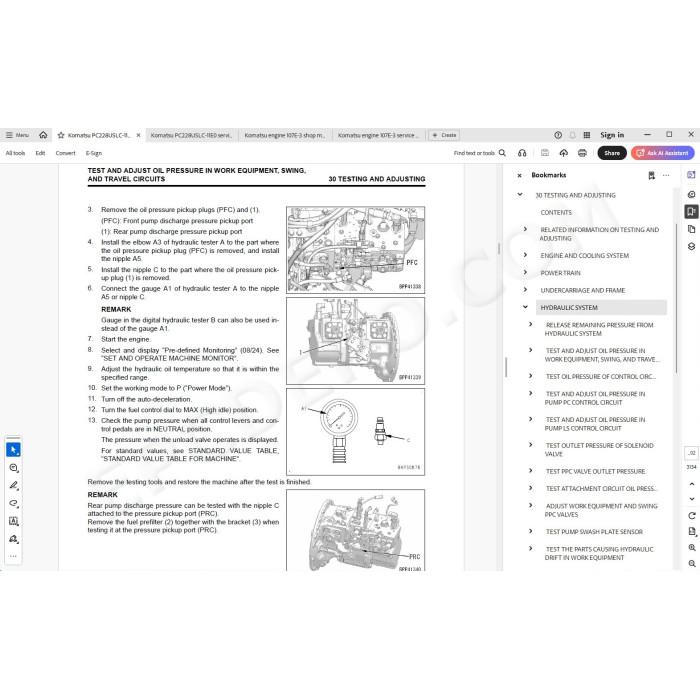This screenshot has height=700, width=700.
Task: Collapse the 30 TESTING AND ADJUSTING bookmark
Action: [x=520, y=195]
